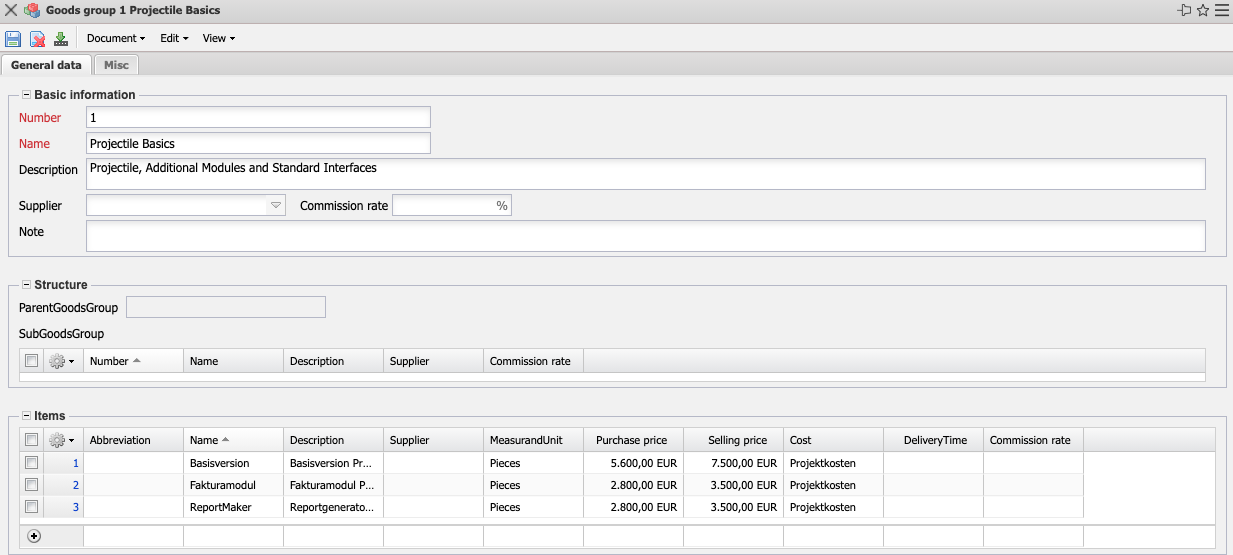This screenshot has width=1233, height=555.
Task: Open gear settings in the Items table header
Action: tap(62, 440)
